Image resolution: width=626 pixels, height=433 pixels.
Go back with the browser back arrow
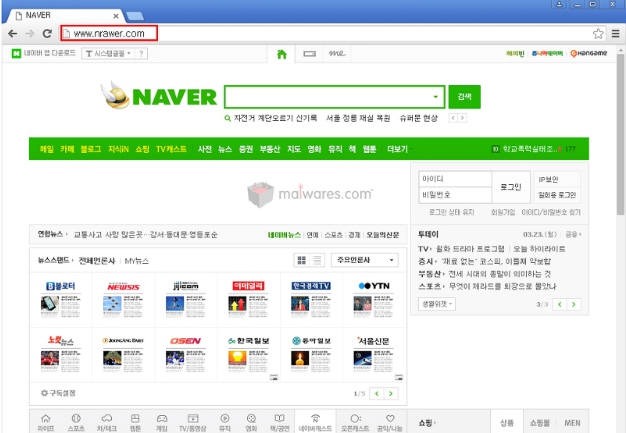click(x=12, y=34)
